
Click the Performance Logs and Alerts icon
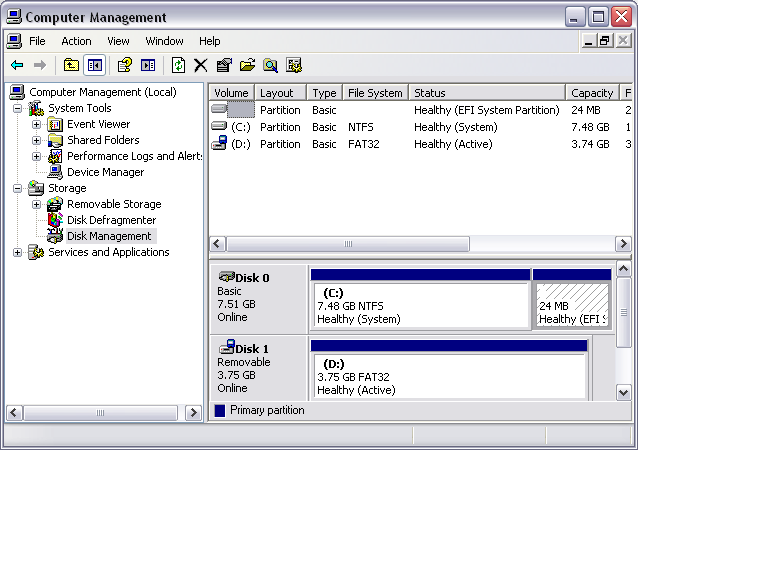(x=55, y=156)
